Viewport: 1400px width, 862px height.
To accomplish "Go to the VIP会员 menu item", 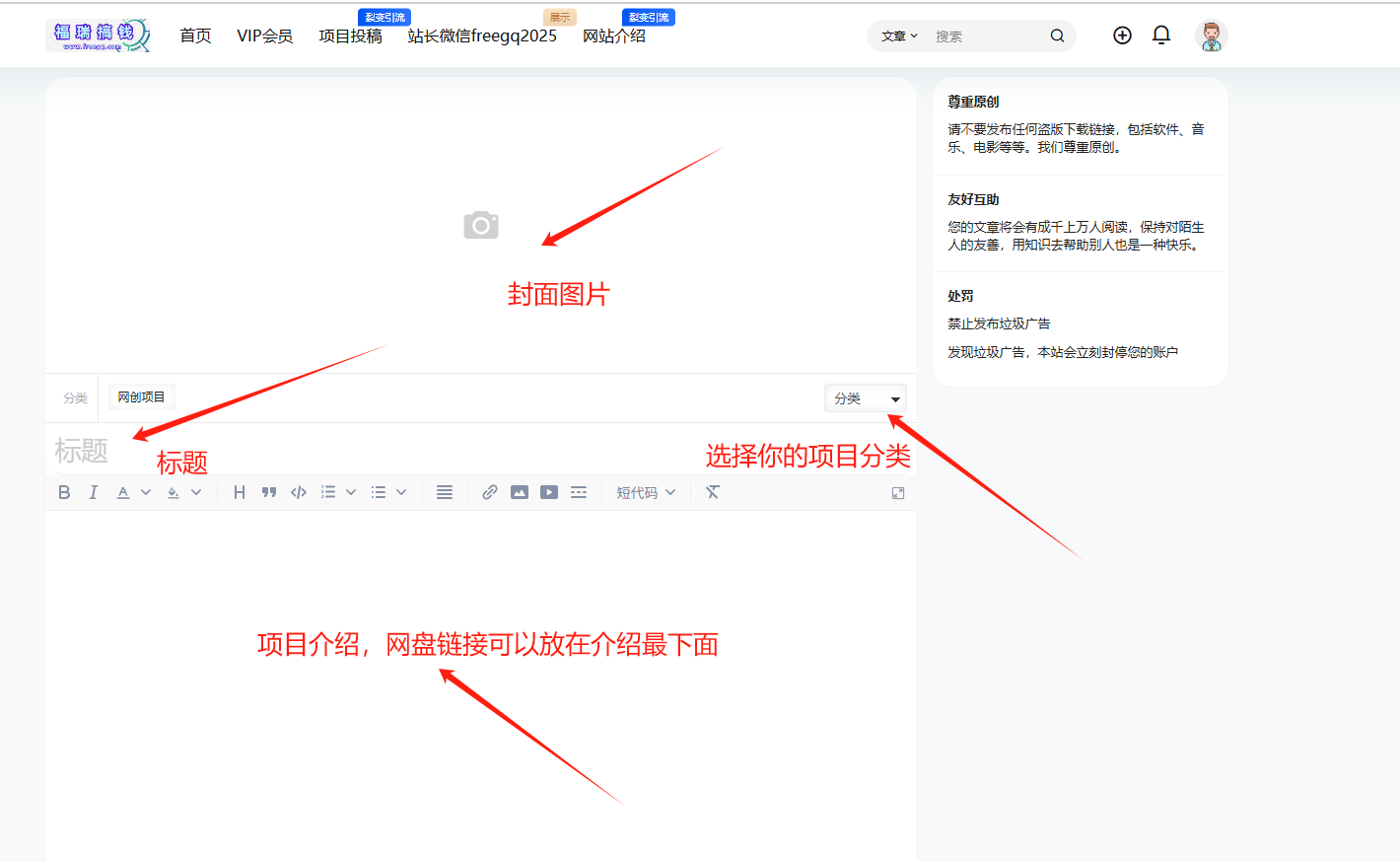I will [264, 35].
